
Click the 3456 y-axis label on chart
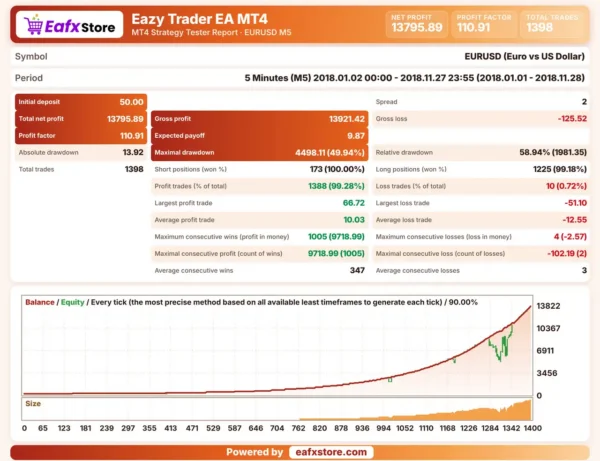(547, 373)
